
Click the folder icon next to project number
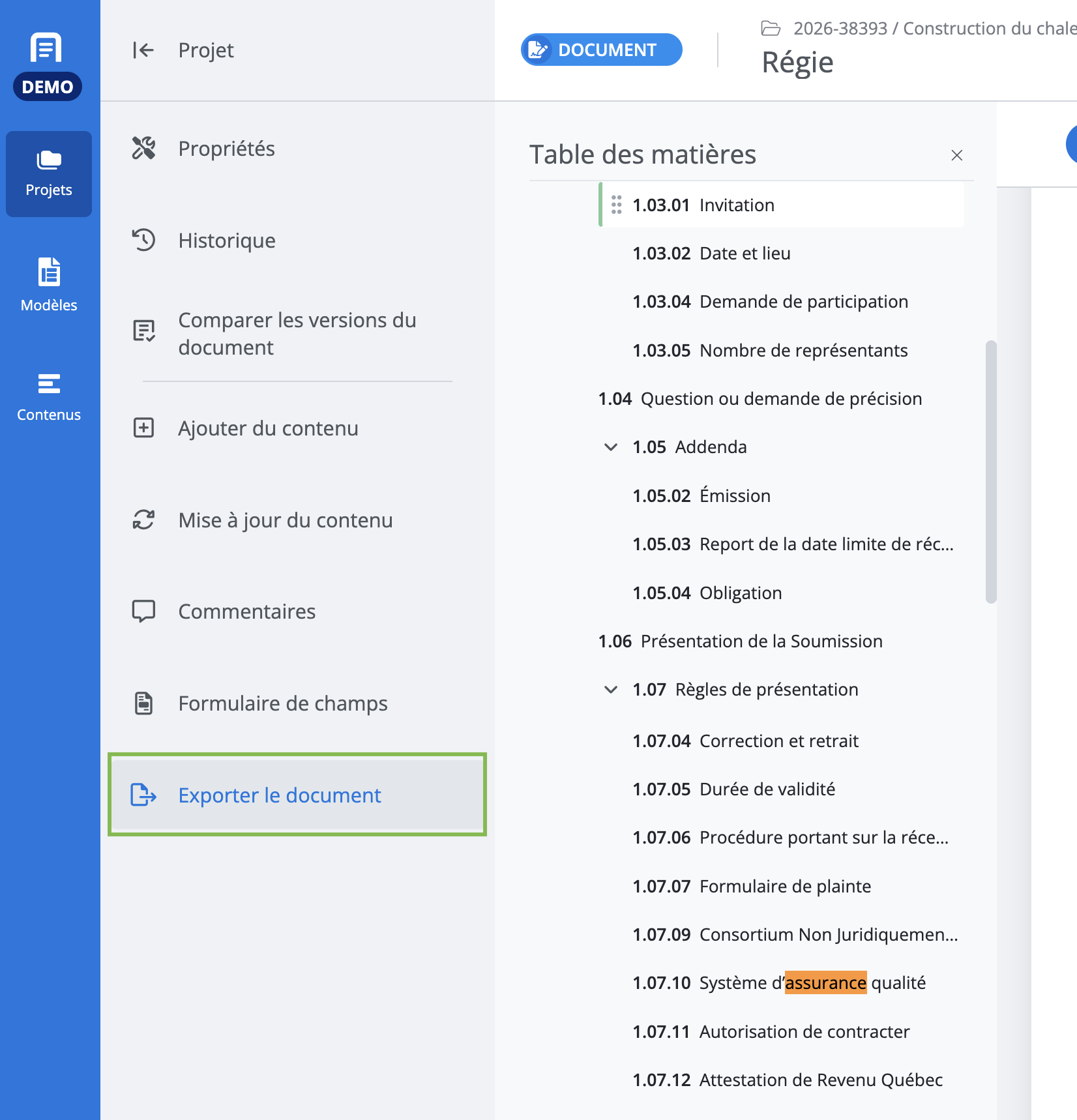(x=771, y=29)
